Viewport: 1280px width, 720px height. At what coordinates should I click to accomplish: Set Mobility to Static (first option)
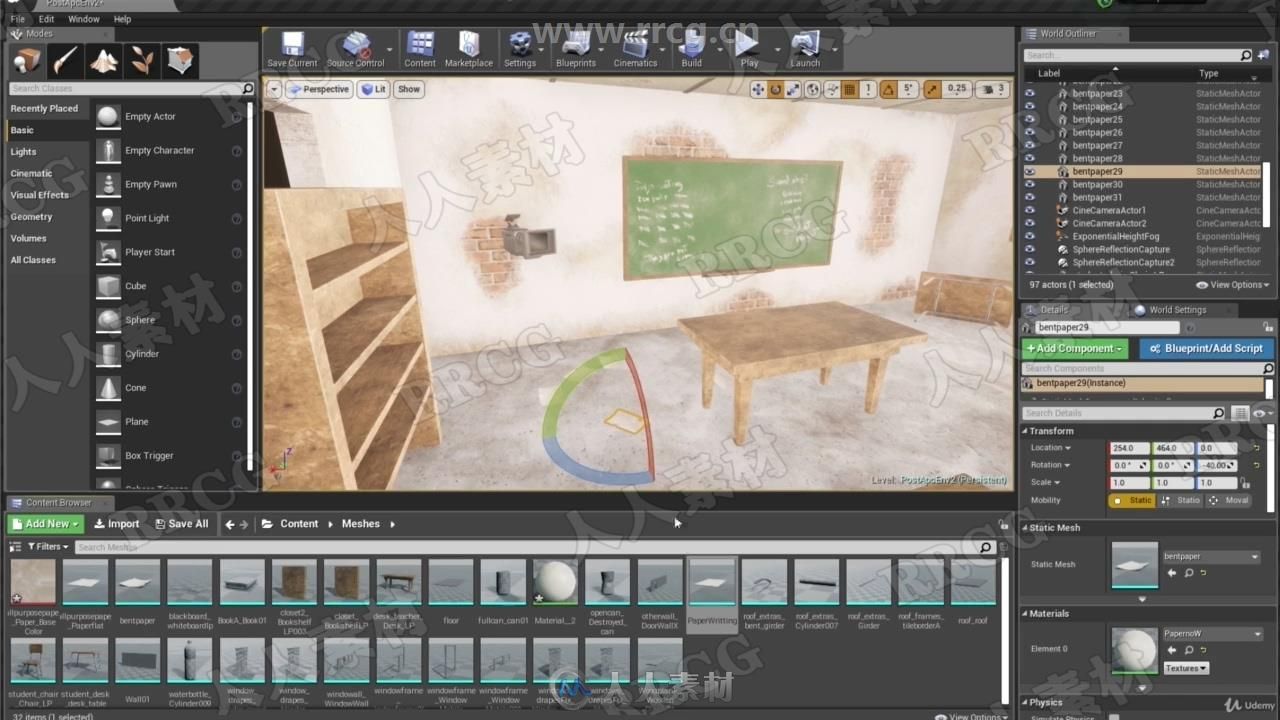[1131, 500]
